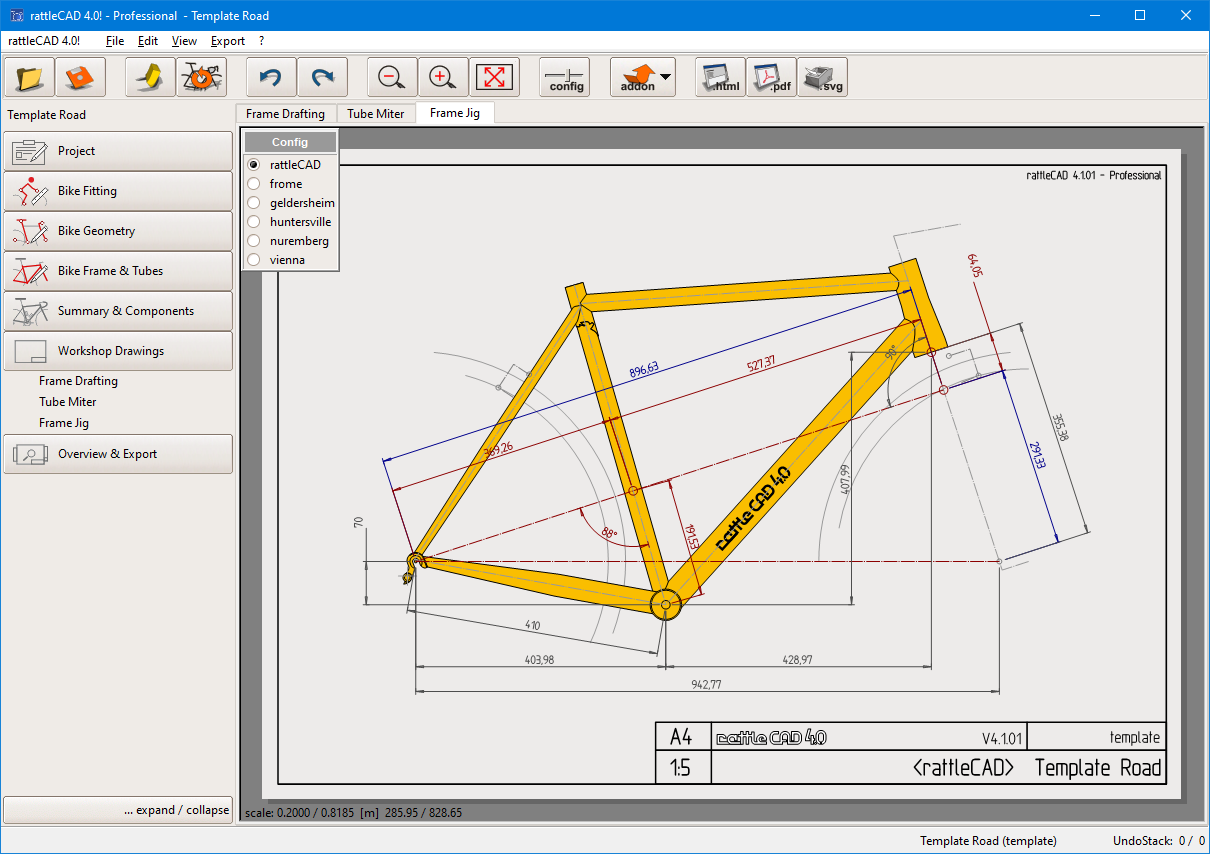Select the geldersheim jig configuration
The image size is (1210, 854).
click(254, 203)
